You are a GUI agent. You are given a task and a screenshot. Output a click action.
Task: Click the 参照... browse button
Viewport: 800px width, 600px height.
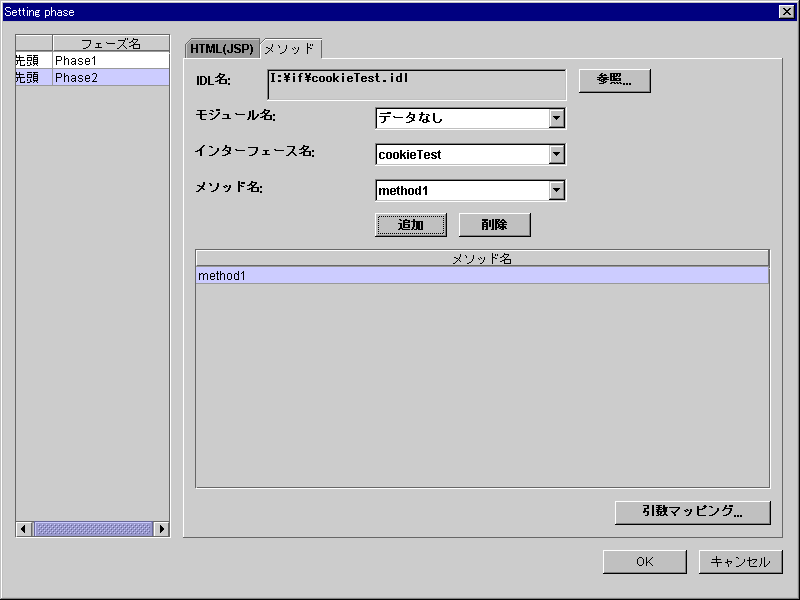pyautogui.click(x=613, y=80)
